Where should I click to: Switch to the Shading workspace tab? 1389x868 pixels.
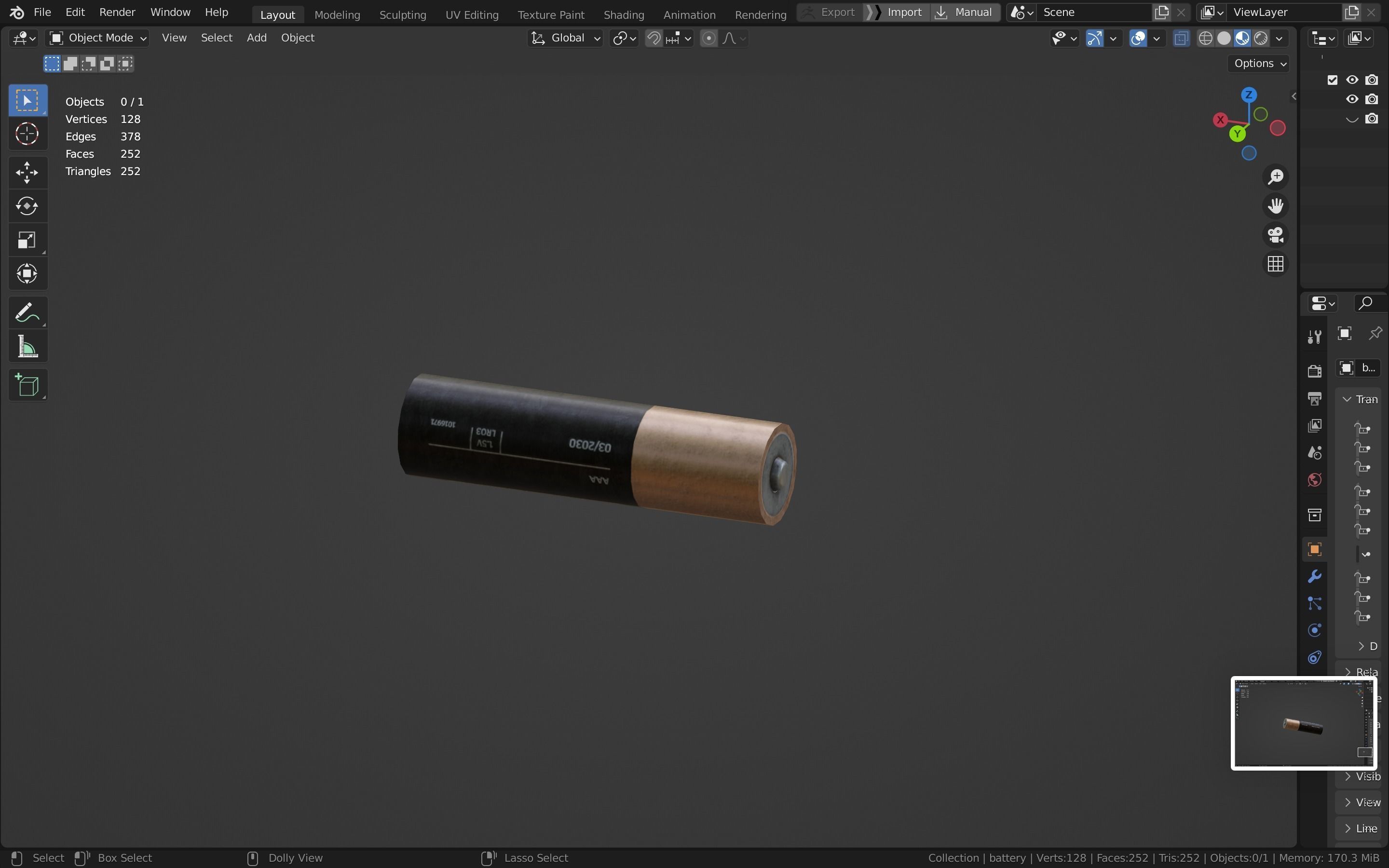[x=623, y=14]
